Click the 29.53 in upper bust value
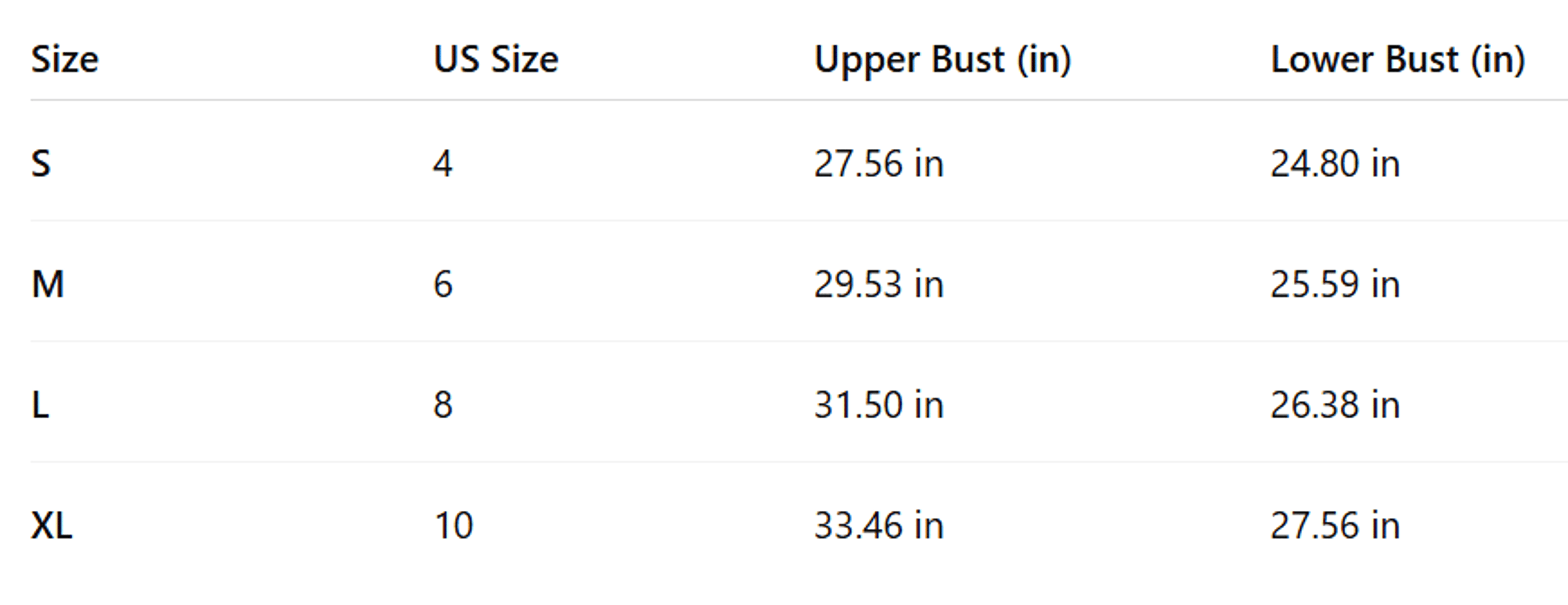 879,284
